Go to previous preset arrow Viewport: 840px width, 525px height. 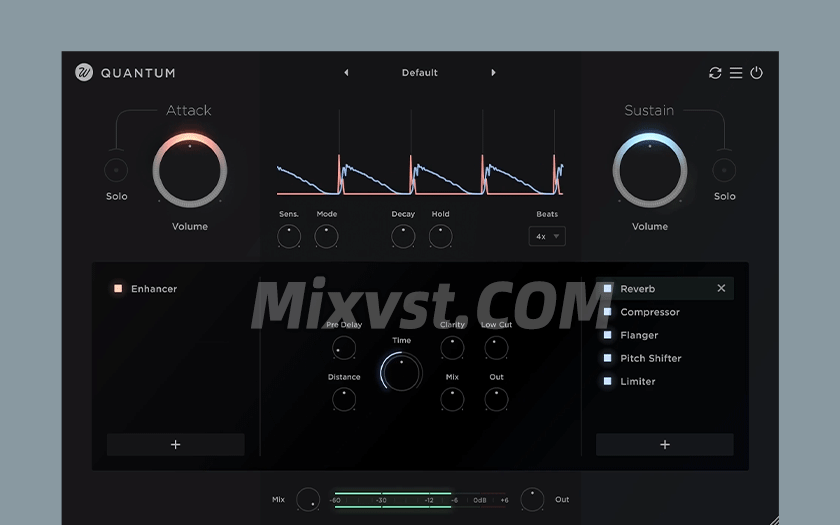click(347, 73)
